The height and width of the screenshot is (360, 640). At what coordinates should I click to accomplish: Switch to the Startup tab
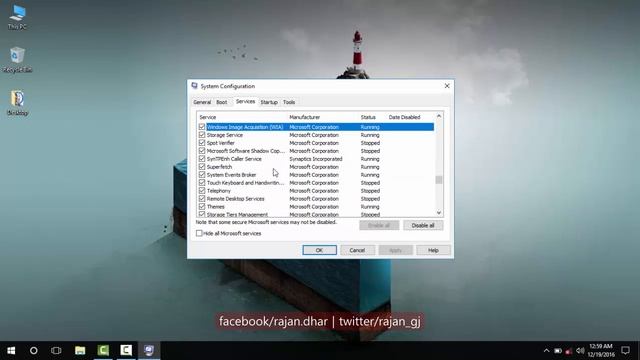click(269, 102)
